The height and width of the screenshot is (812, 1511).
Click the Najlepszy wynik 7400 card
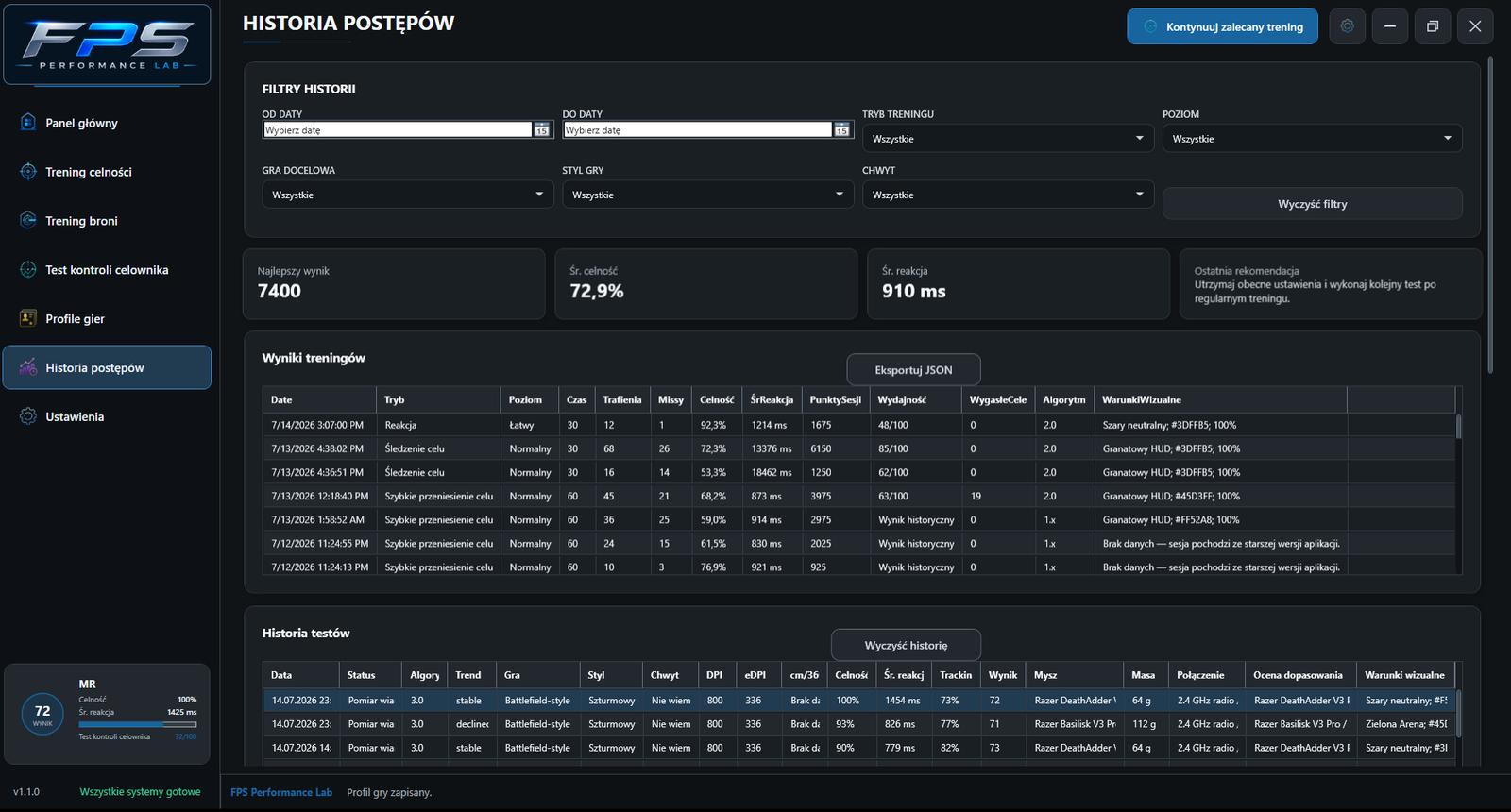click(394, 283)
